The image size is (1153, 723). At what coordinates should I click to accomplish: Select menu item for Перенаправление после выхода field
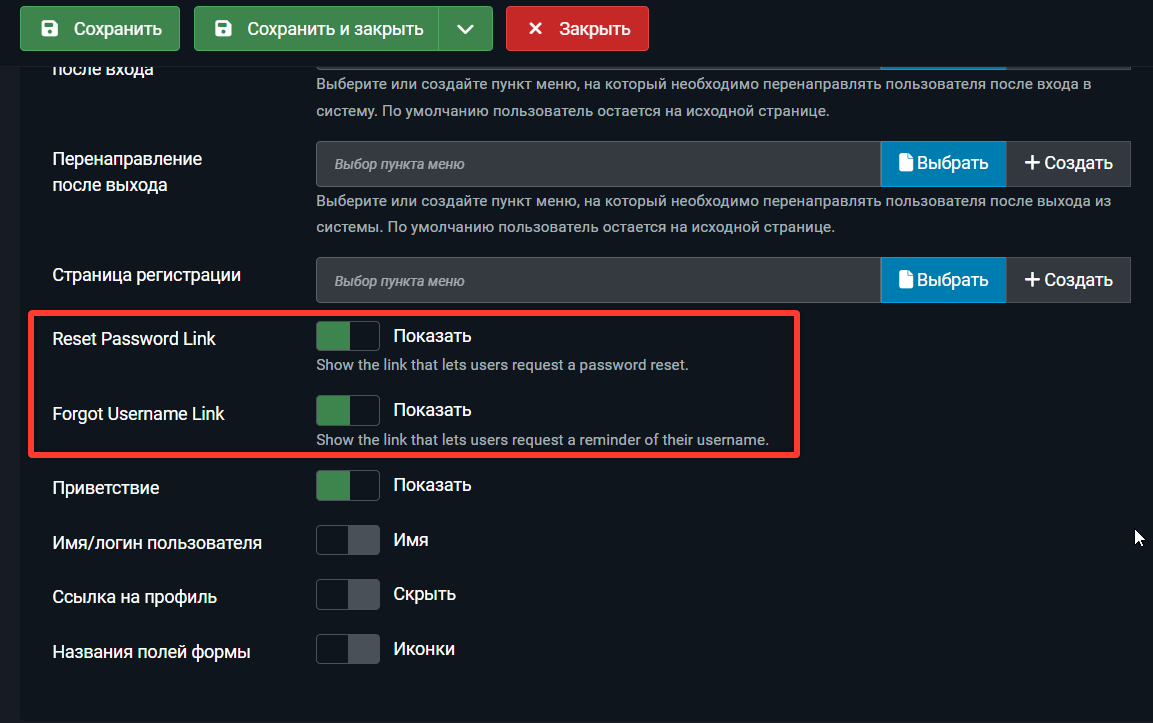pyautogui.click(x=598, y=164)
